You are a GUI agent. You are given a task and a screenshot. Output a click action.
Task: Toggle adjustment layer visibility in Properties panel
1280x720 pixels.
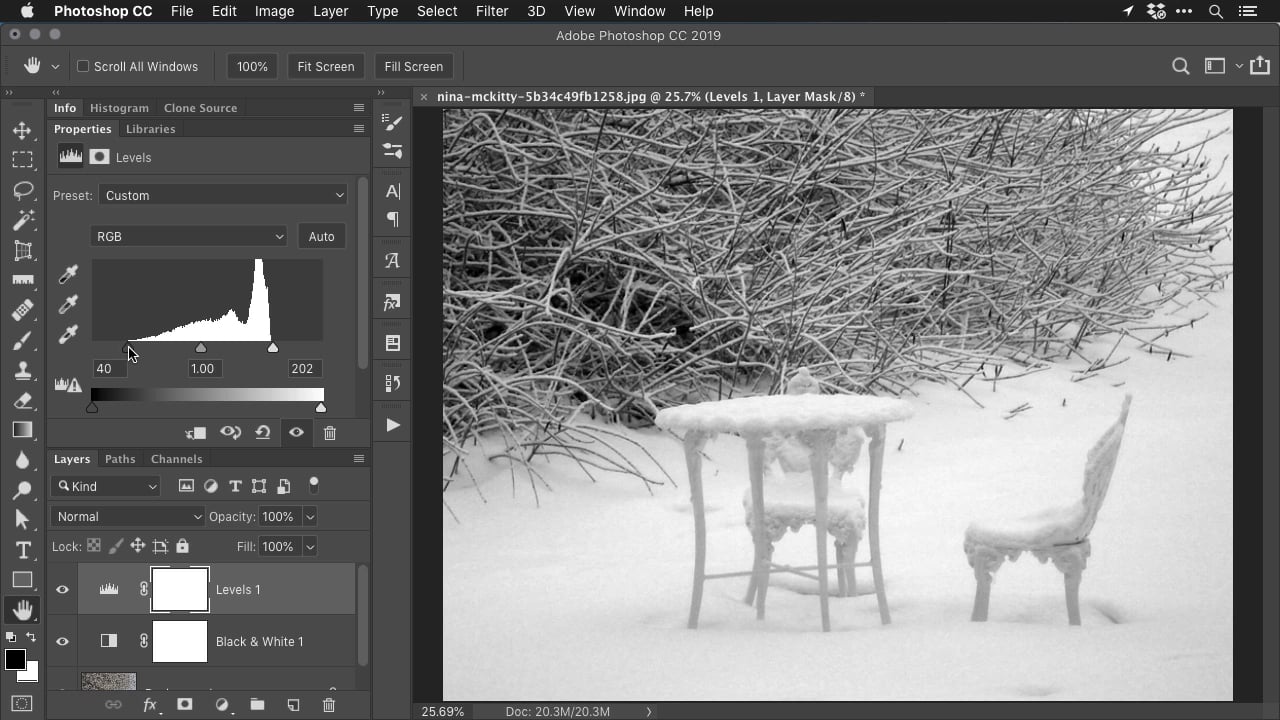[296, 433]
